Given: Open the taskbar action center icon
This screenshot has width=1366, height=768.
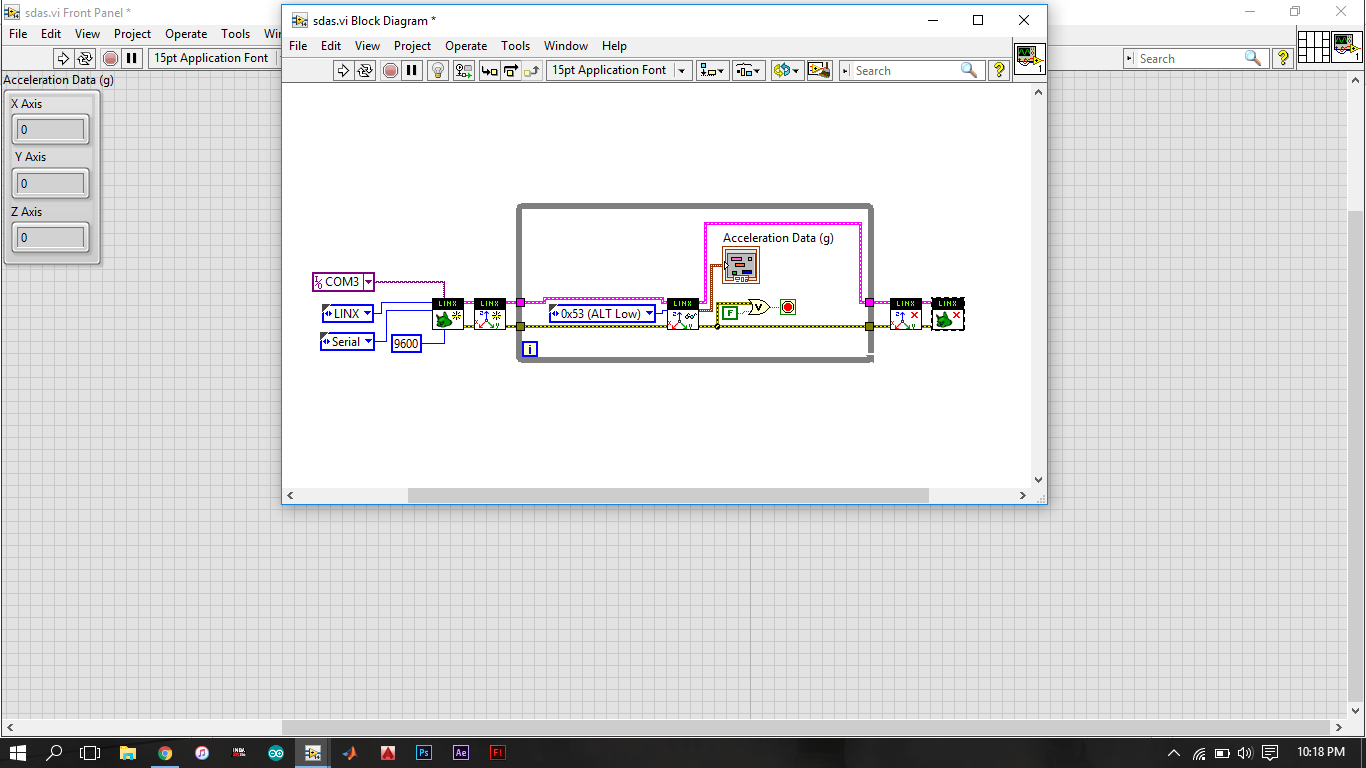Looking at the screenshot, I should pyautogui.click(x=1270, y=753).
